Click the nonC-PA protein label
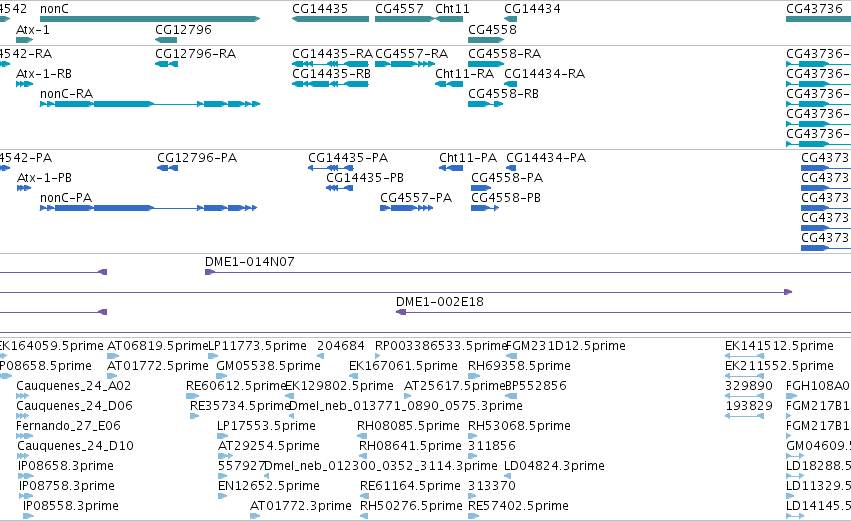Image resolution: width=851 pixels, height=521 pixels. click(66, 198)
